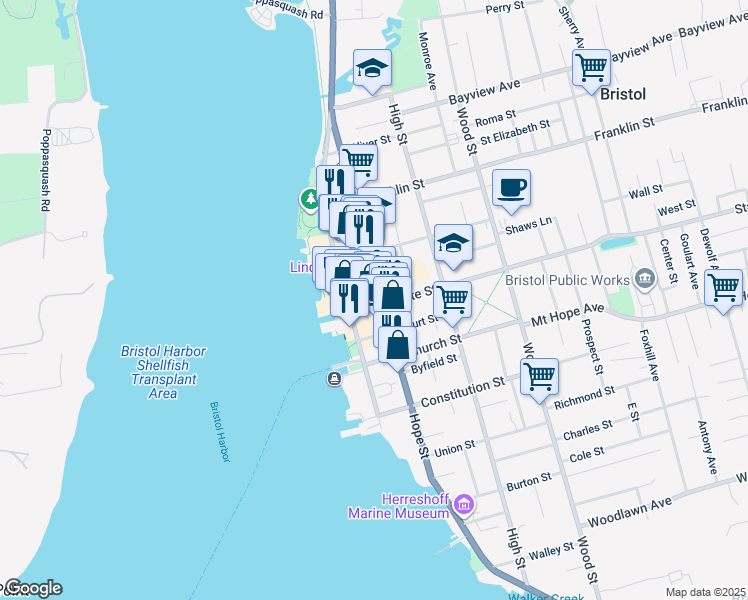
Task: Click the Byfield St label
Action: 434,364
